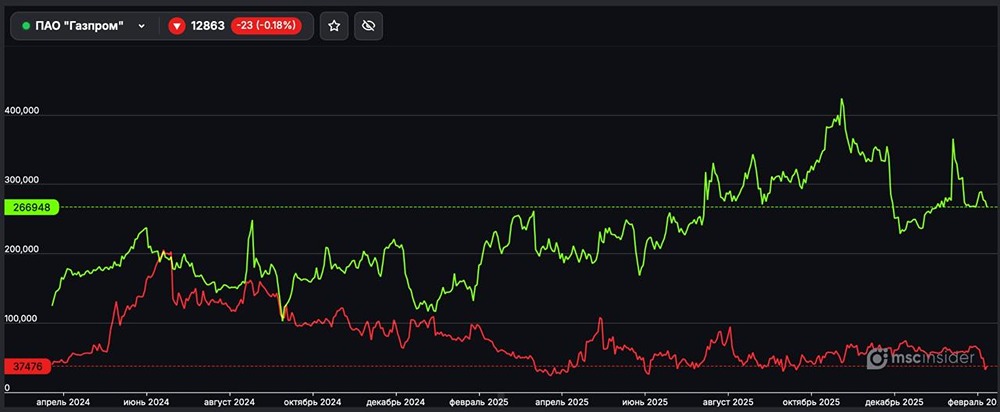Click the 400,000 y-axis label
1000x412 pixels.
point(22,111)
